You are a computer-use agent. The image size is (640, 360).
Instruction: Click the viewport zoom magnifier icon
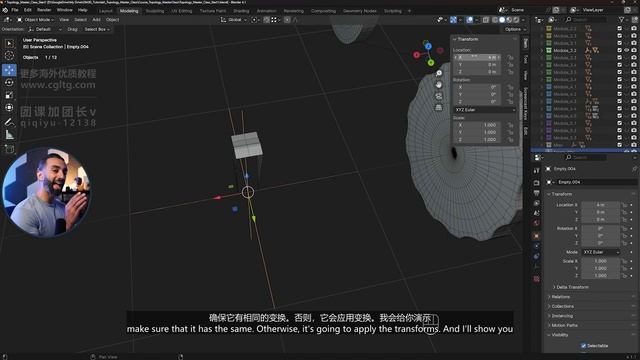point(439,73)
